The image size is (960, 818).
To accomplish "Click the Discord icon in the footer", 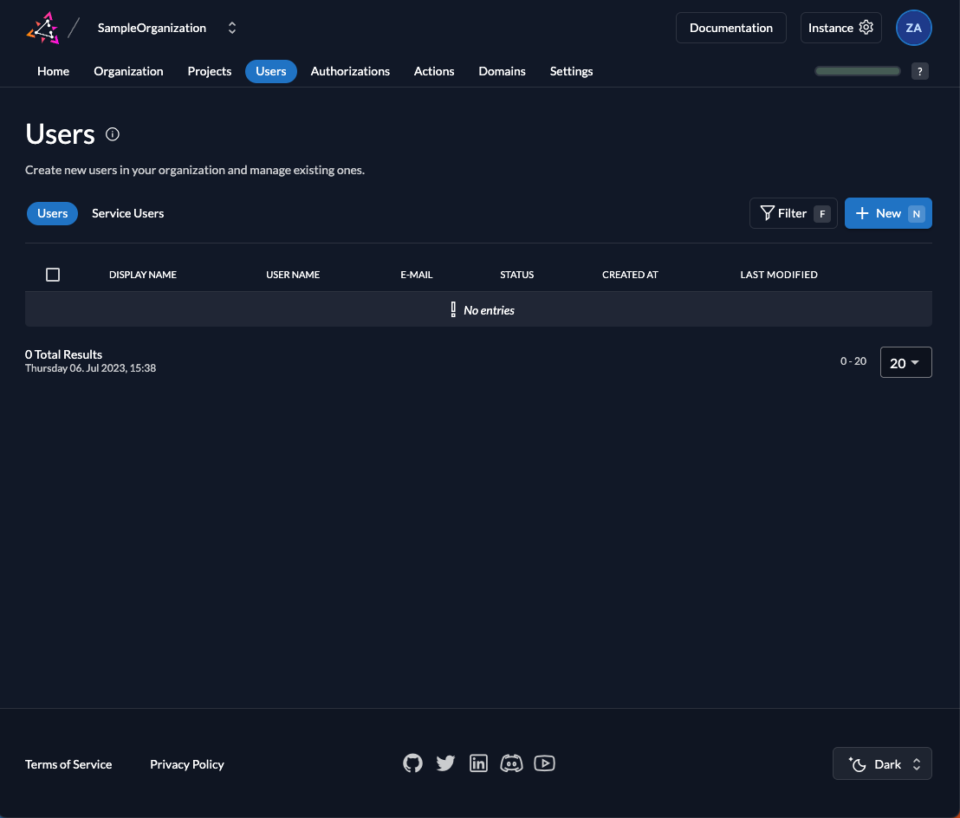I will pos(511,763).
